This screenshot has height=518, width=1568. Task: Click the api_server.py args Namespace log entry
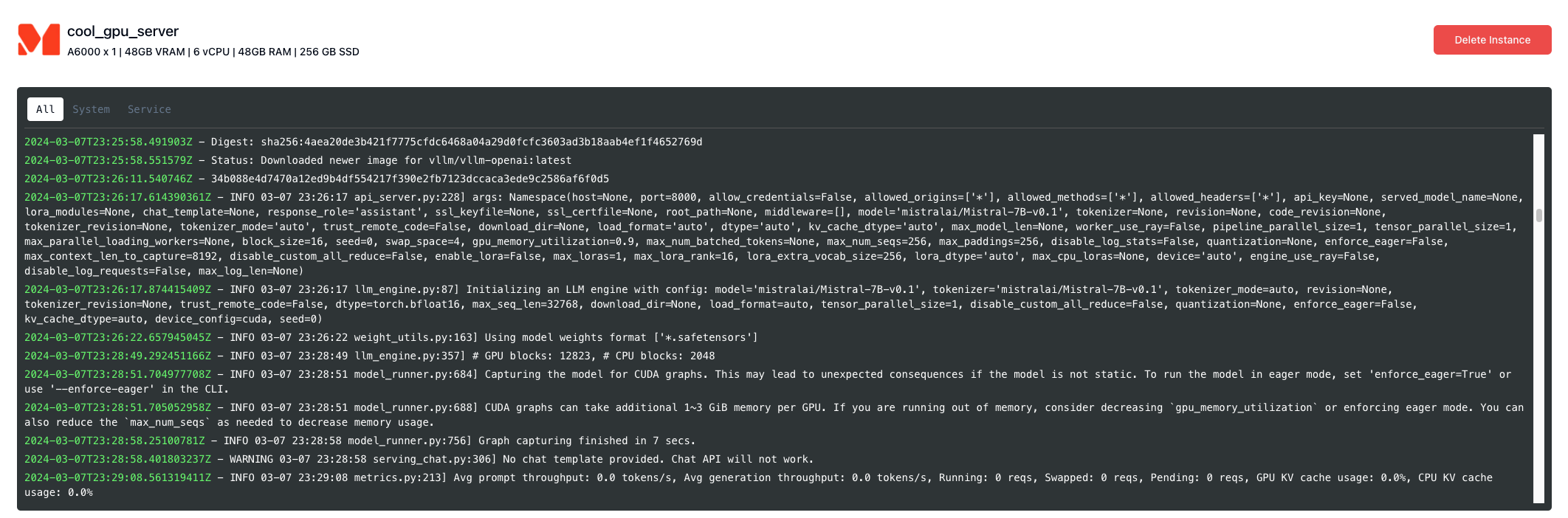click(772, 234)
